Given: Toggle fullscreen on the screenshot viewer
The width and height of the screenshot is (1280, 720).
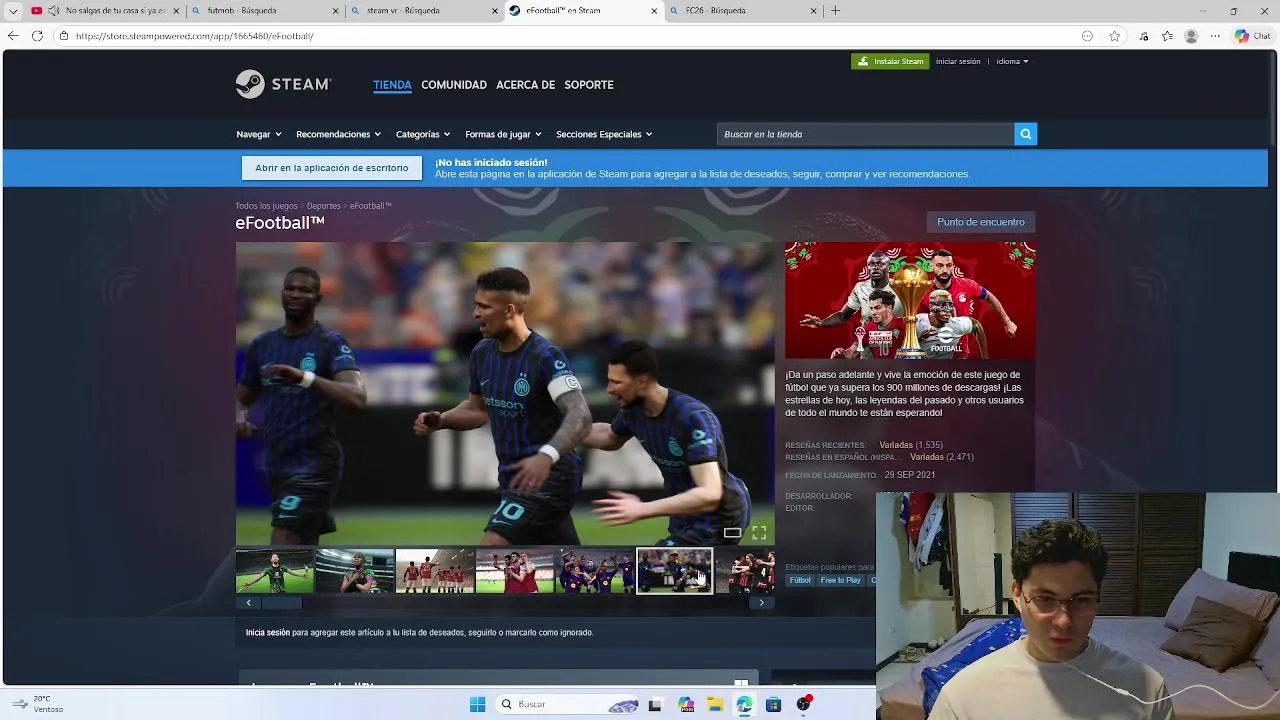Looking at the screenshot, I should click(x=759, y=533).
